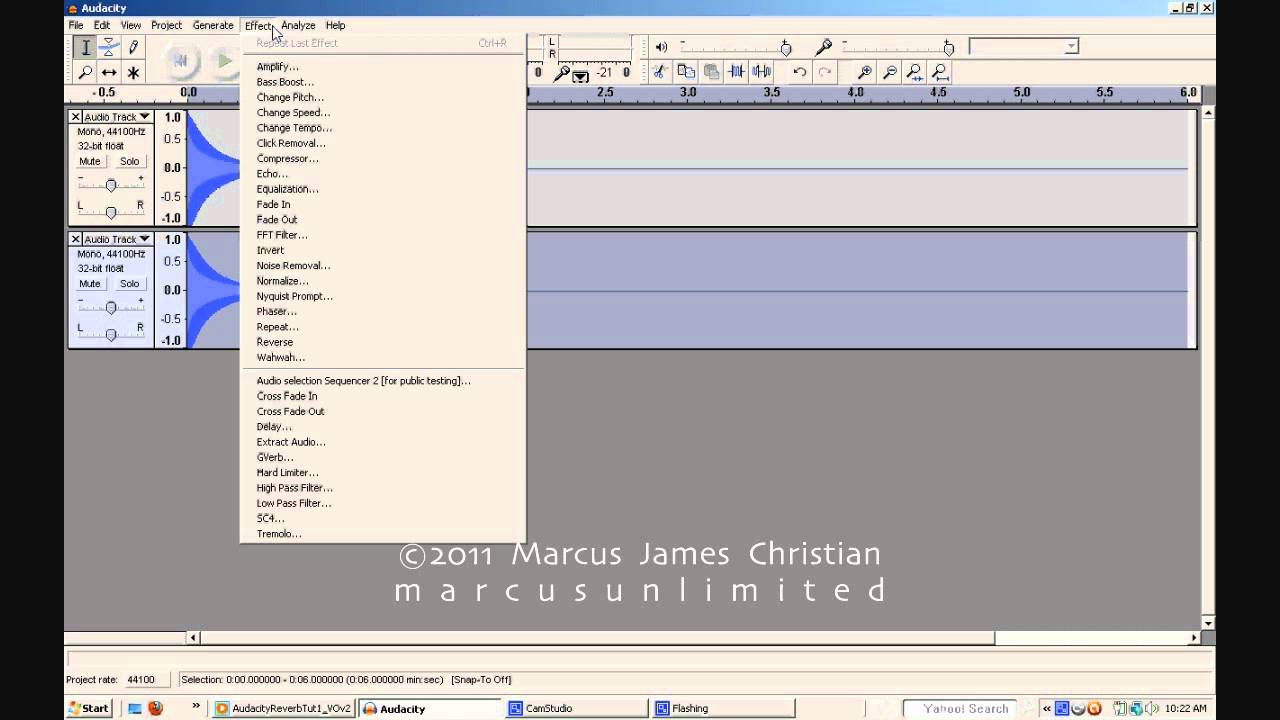Screen dimensions: 1280x720
Task: Open the second Audio Track dropdown menu
Action: coord(117,239)
